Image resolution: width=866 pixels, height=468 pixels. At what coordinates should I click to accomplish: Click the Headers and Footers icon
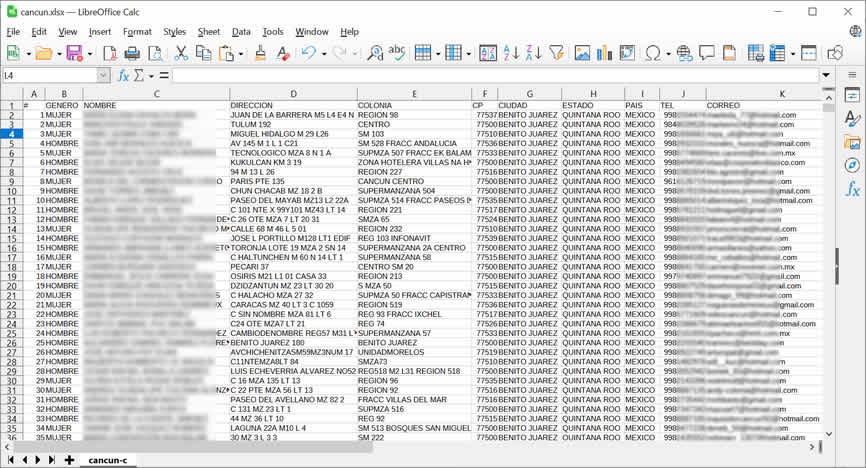(730, 53)
